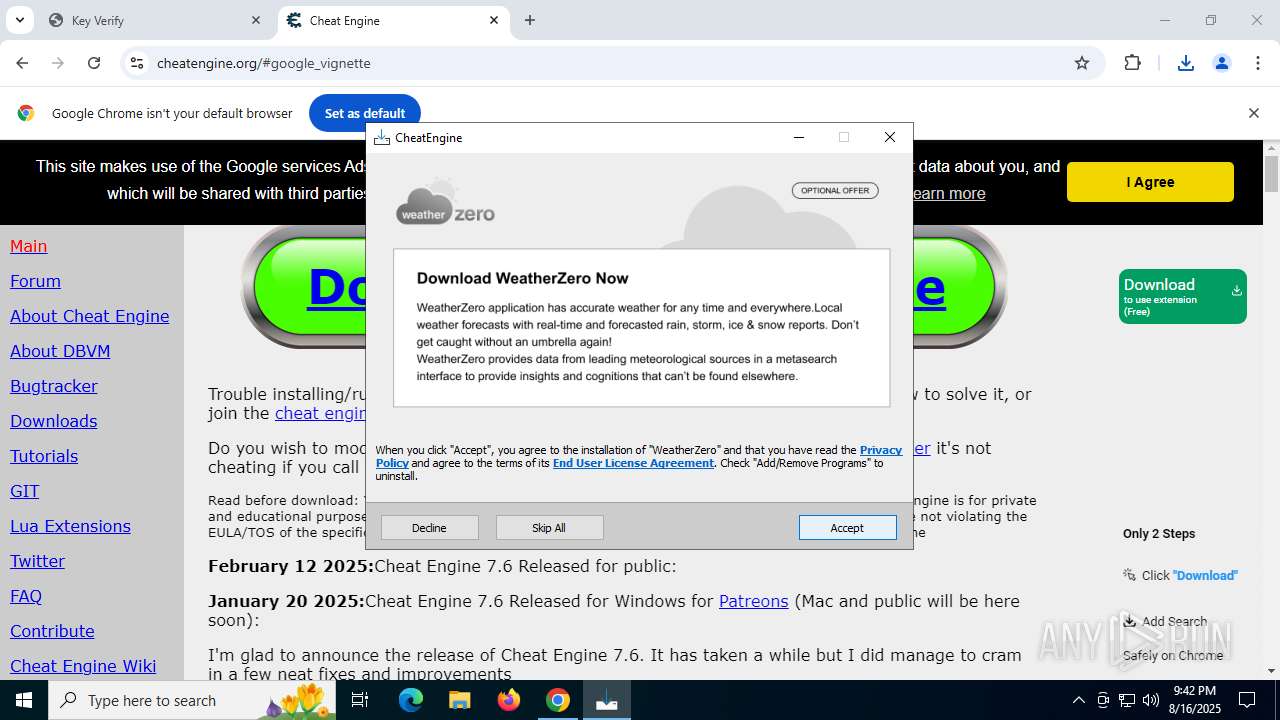The image size is (1280, 720).
Task: Open site information icon in address bar
Action: point(137,63)
